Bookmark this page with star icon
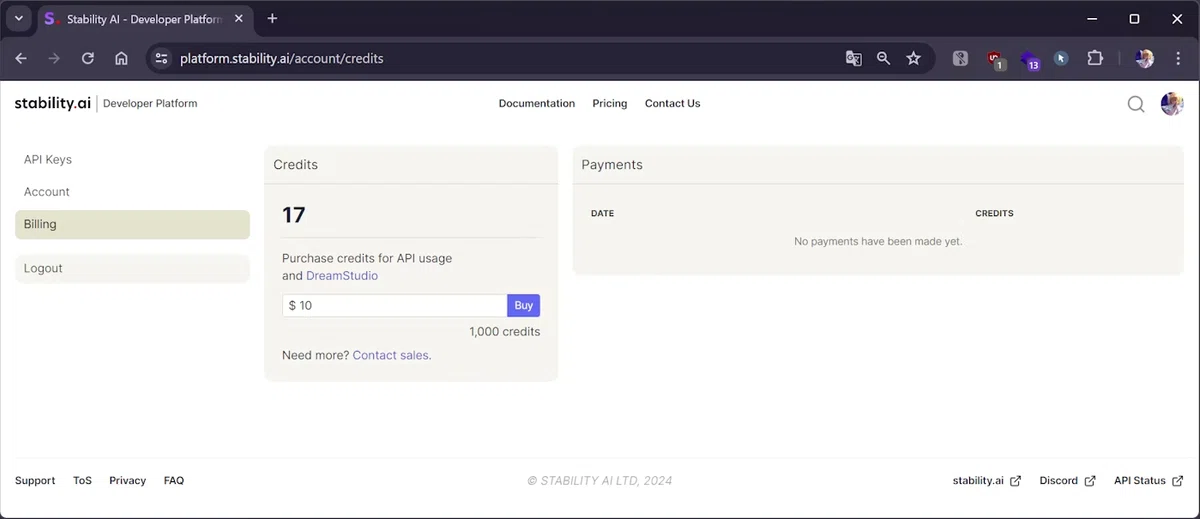 (x=913, y=58)
